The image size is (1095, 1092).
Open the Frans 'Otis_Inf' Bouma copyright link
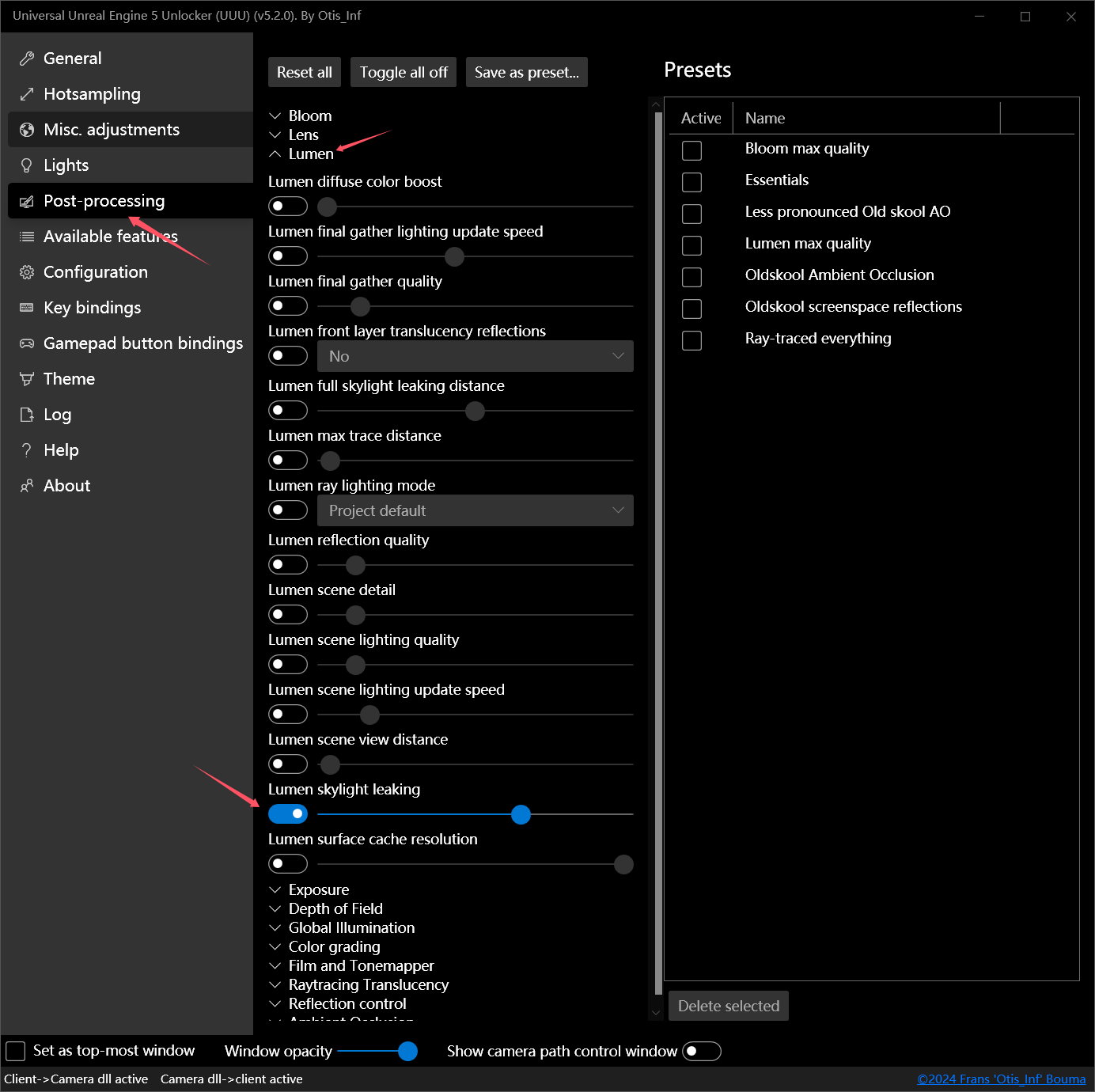coord(1002,1079)
